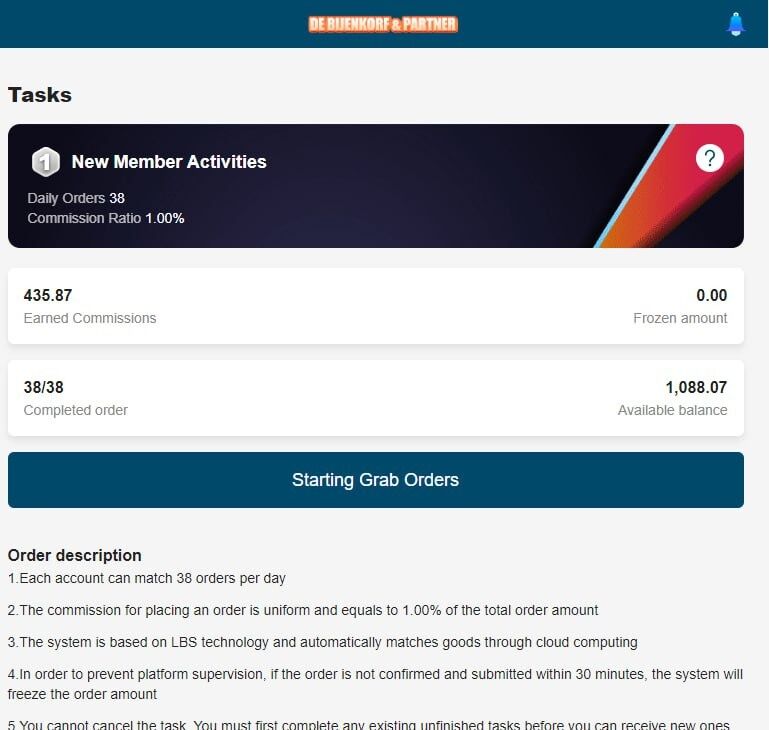Click the Available balance 1,088.07 figure

tap(696, 387)
